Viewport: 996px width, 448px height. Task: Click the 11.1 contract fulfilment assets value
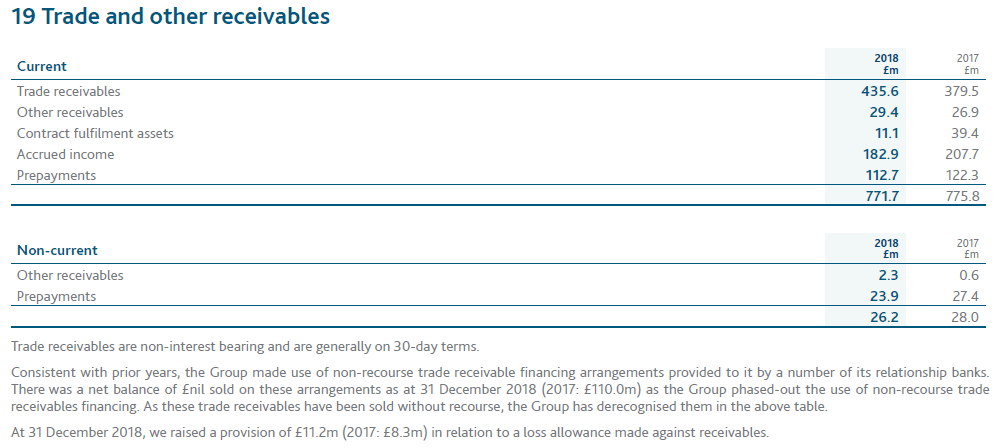click(x=887, y=134)
